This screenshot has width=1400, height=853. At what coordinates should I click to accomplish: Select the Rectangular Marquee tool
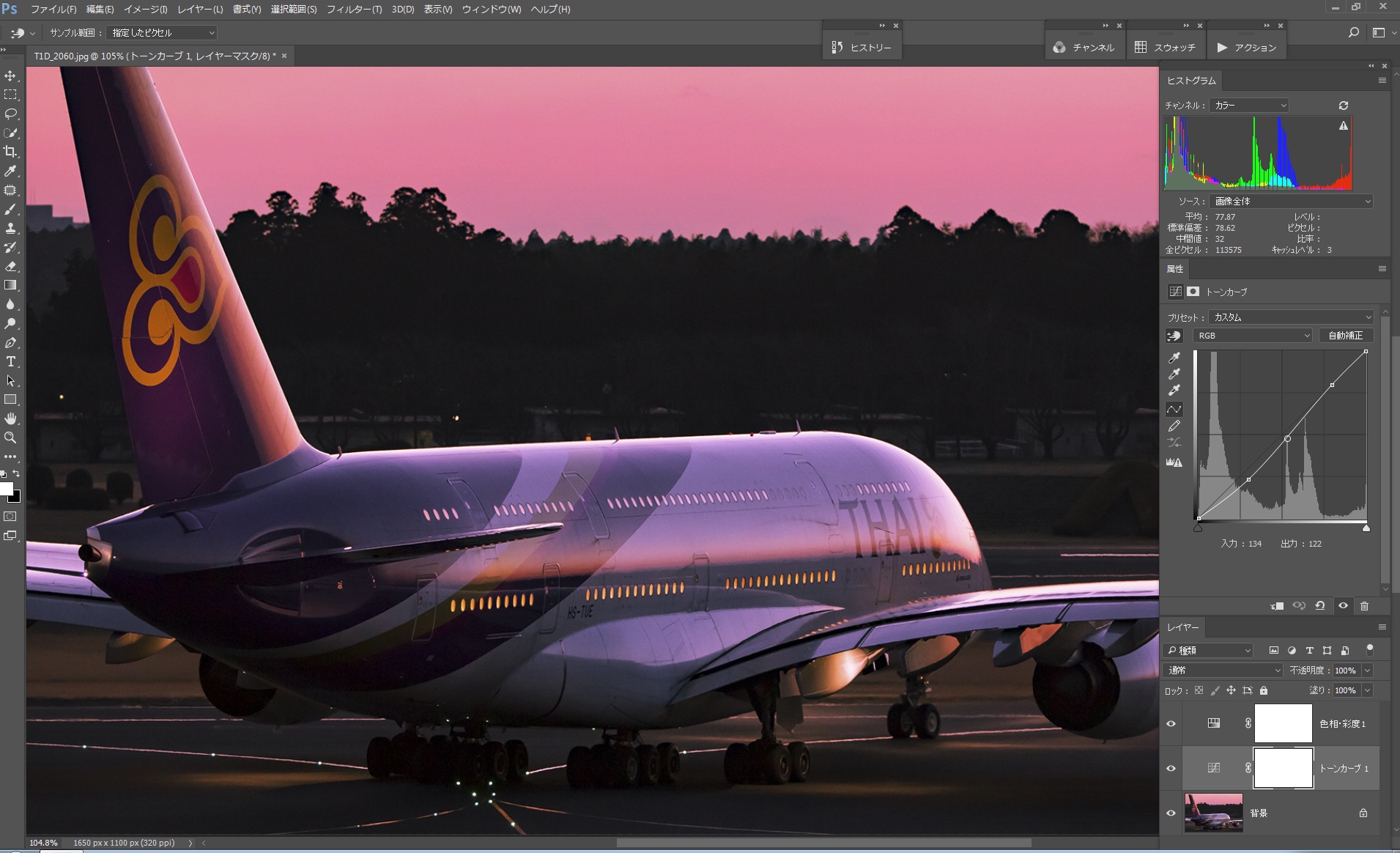(10, 95)
